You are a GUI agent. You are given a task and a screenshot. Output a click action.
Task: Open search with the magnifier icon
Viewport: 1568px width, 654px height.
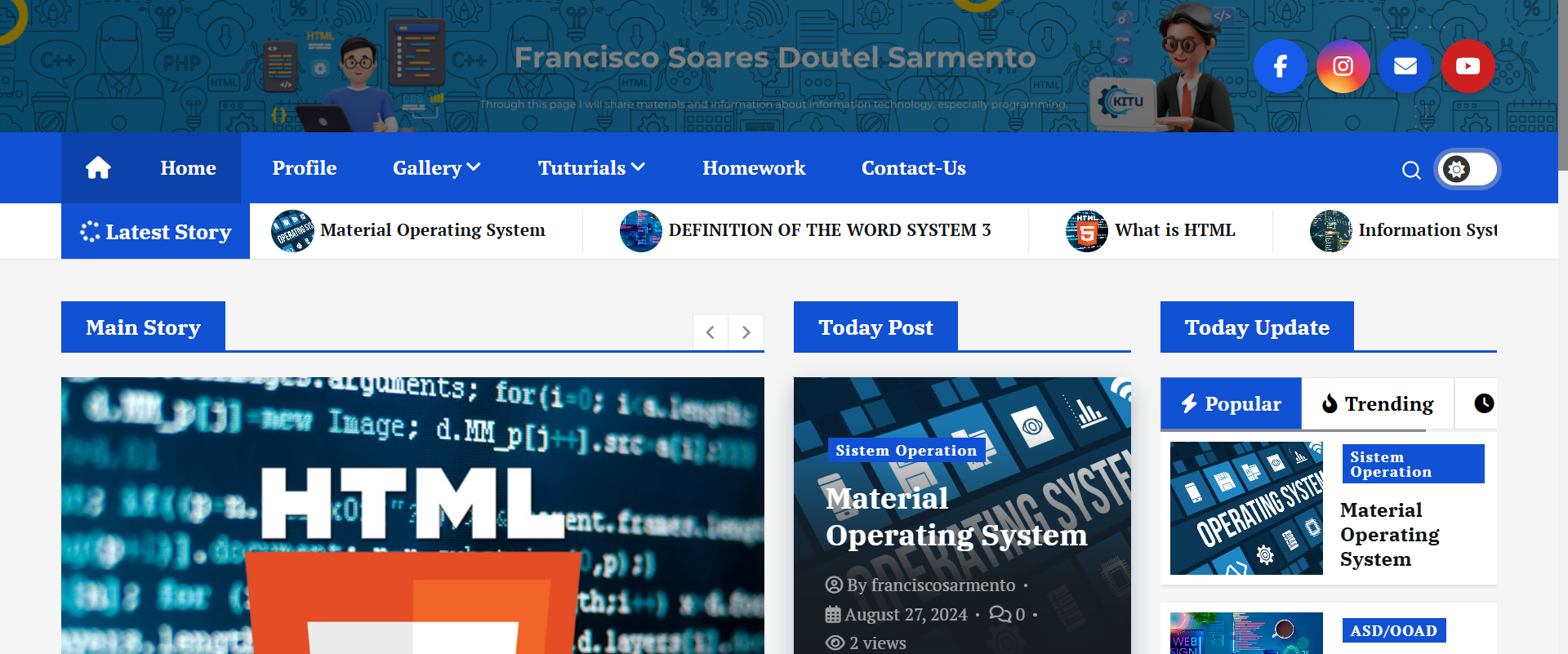(x=1411, y=170)
